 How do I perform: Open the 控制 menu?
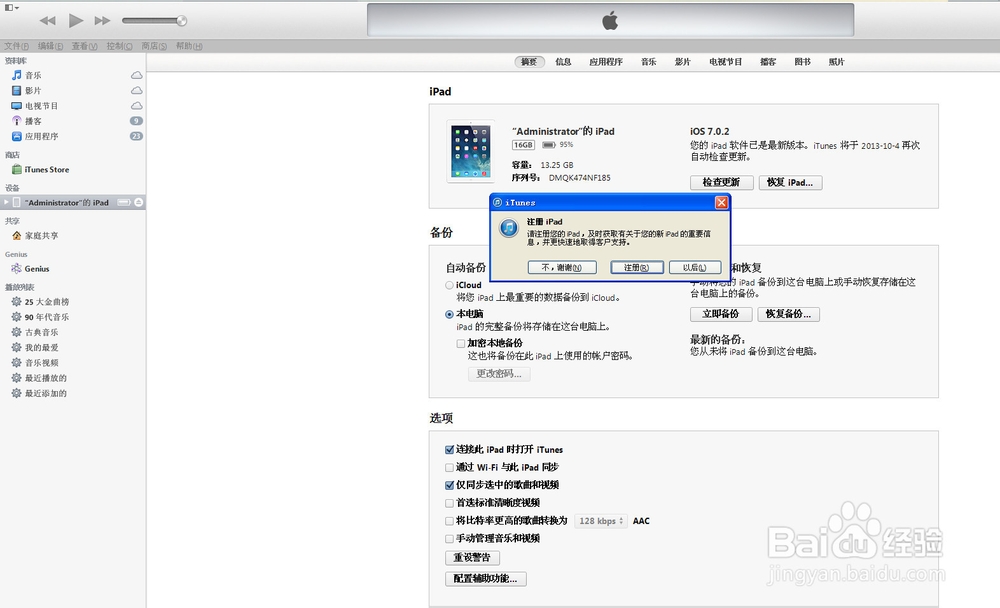(x=119, y=46)
